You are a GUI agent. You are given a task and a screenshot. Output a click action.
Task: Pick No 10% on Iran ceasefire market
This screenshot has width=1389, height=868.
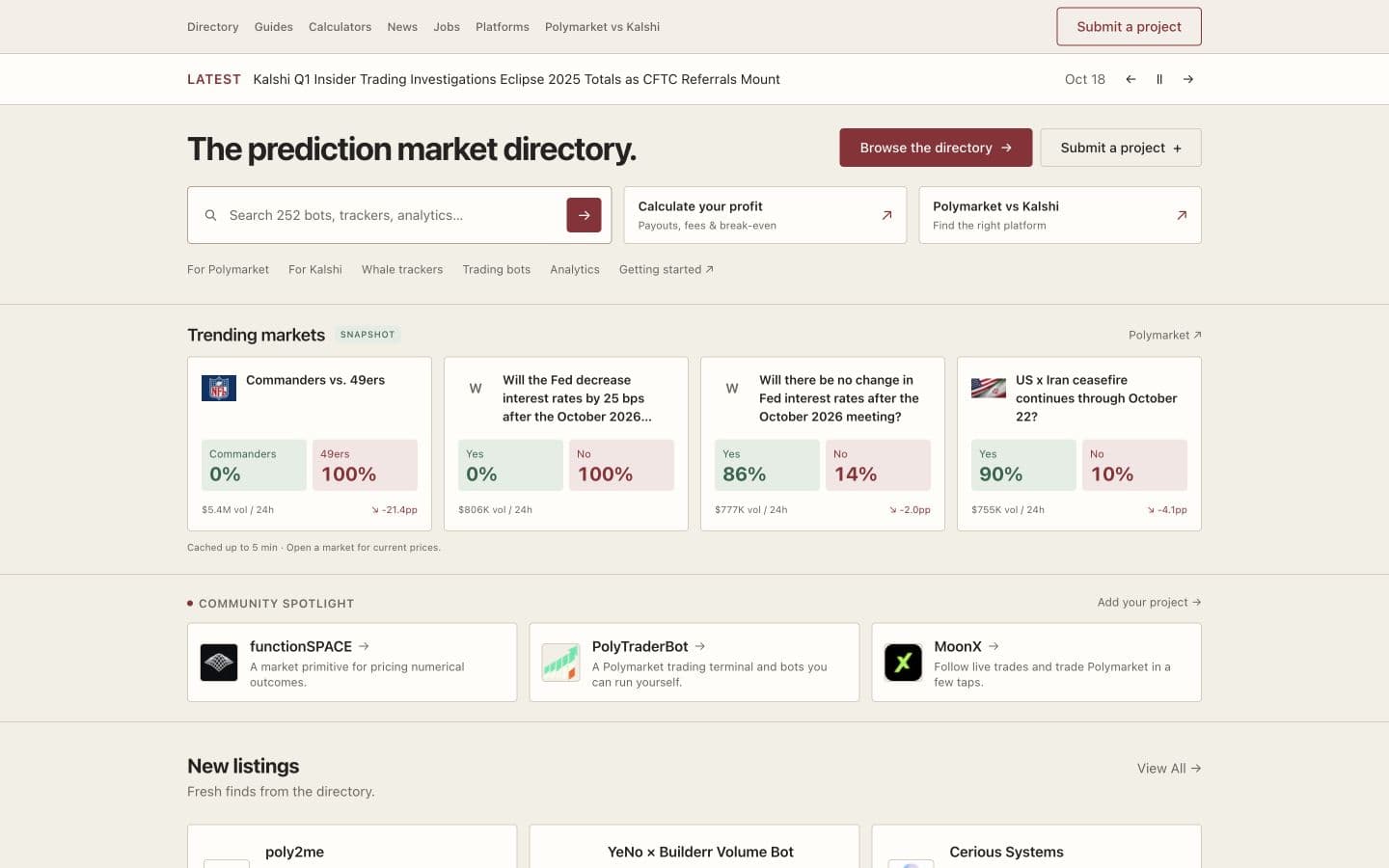(1134, 465)
